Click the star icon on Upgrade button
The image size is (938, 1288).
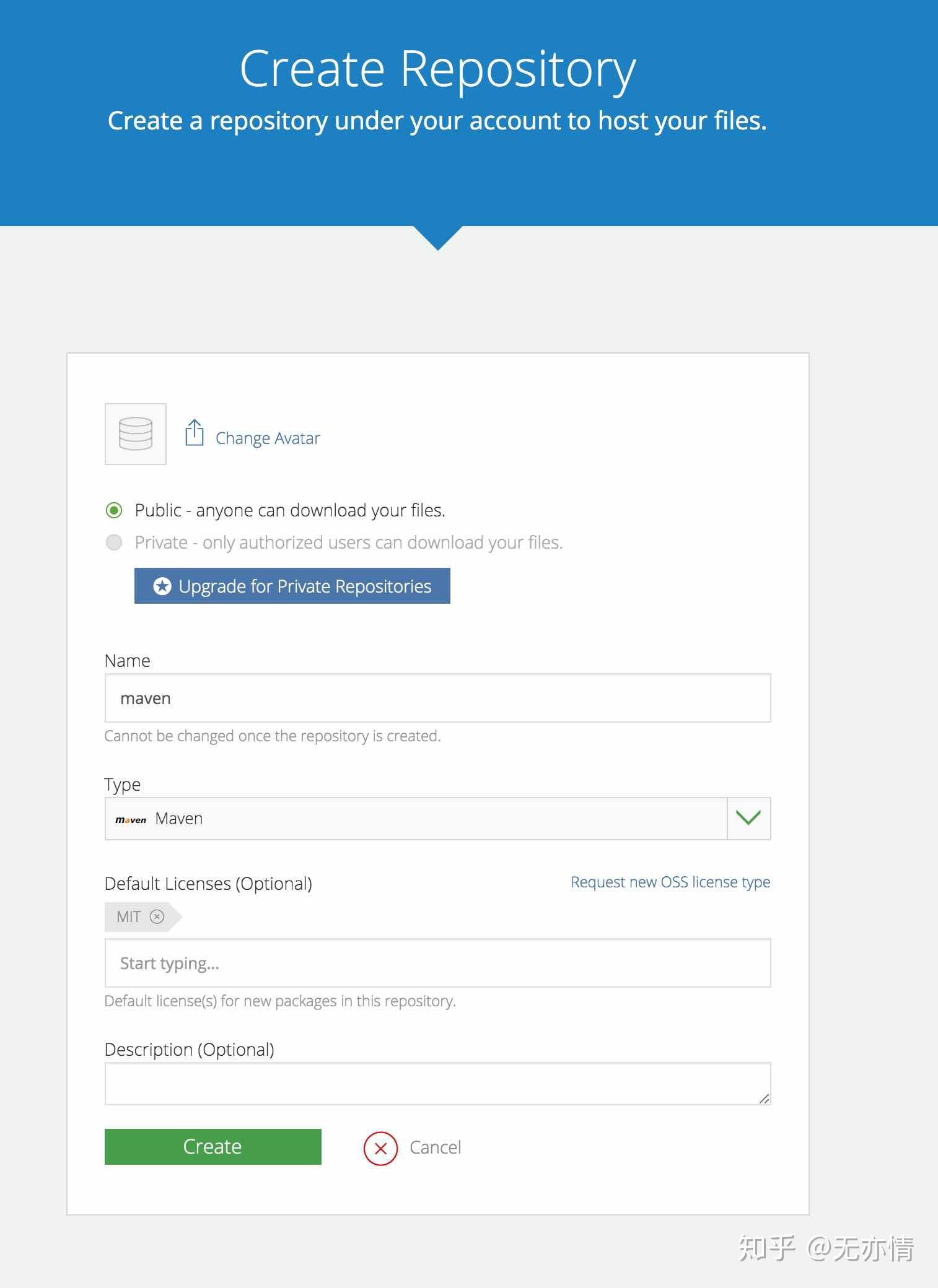pyautogui.click(x=162, y=586)
